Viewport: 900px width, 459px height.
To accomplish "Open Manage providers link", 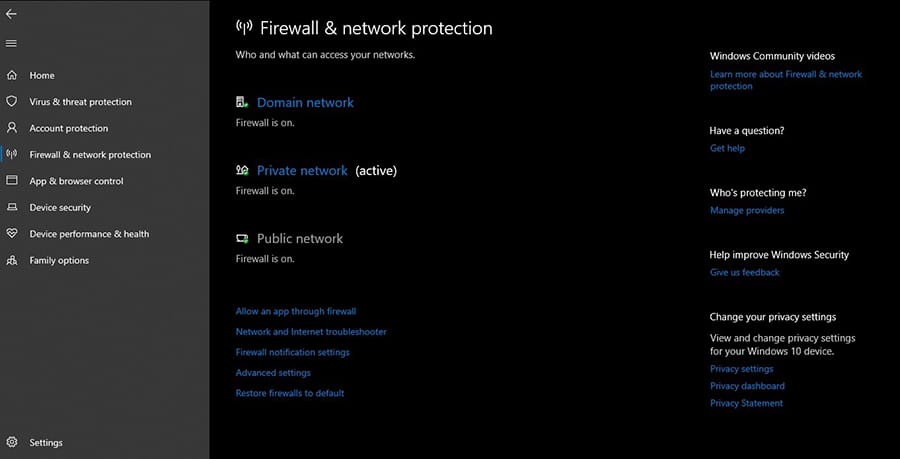I will [x=747, y=211].
